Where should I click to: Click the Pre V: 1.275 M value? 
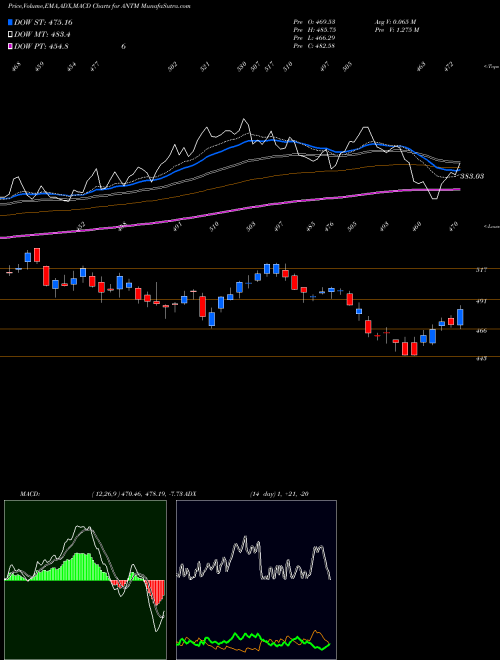pyautogui.click(x=397, y=30)
